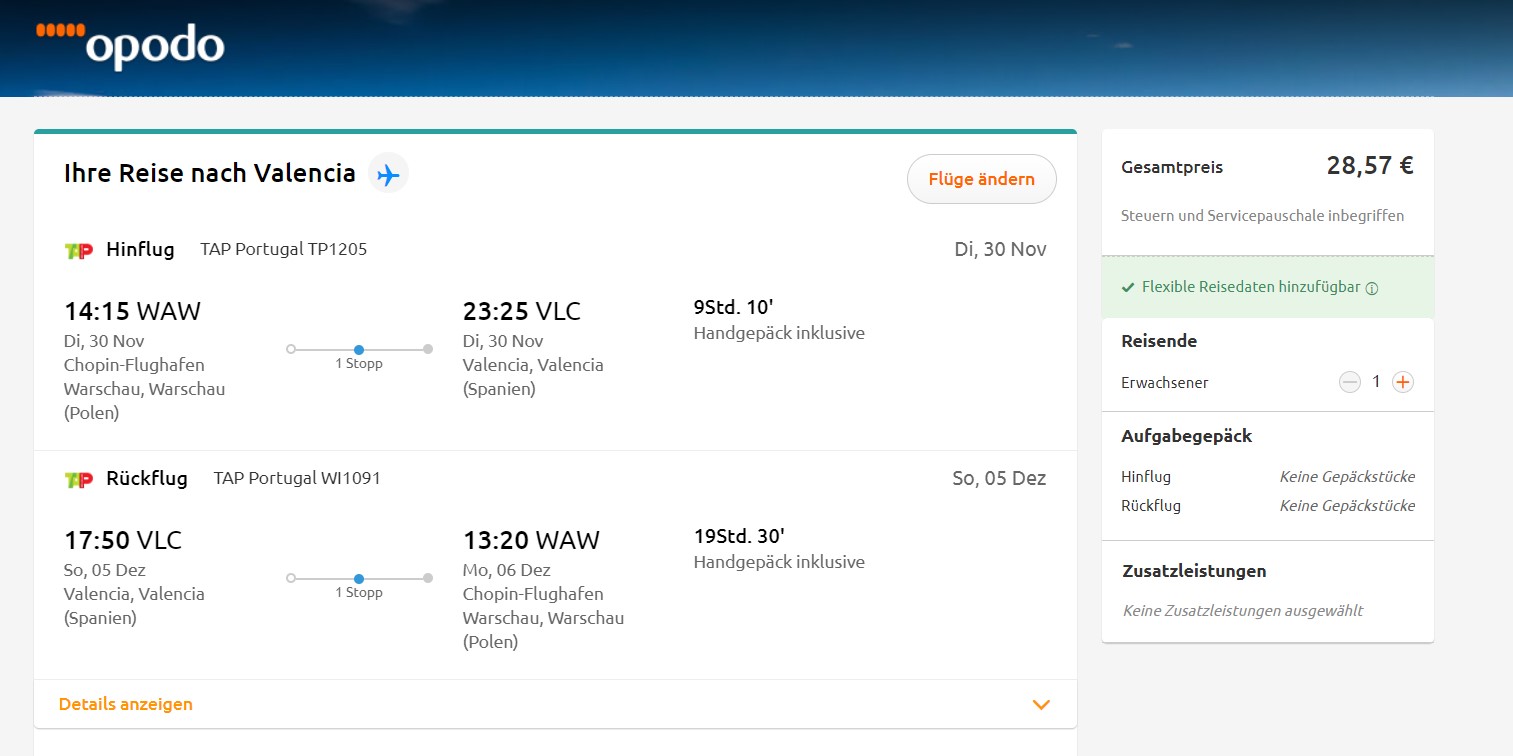Screen dimensions: 1513x756
Task: Click the Reisende heading
Action: click(1159, 341)
